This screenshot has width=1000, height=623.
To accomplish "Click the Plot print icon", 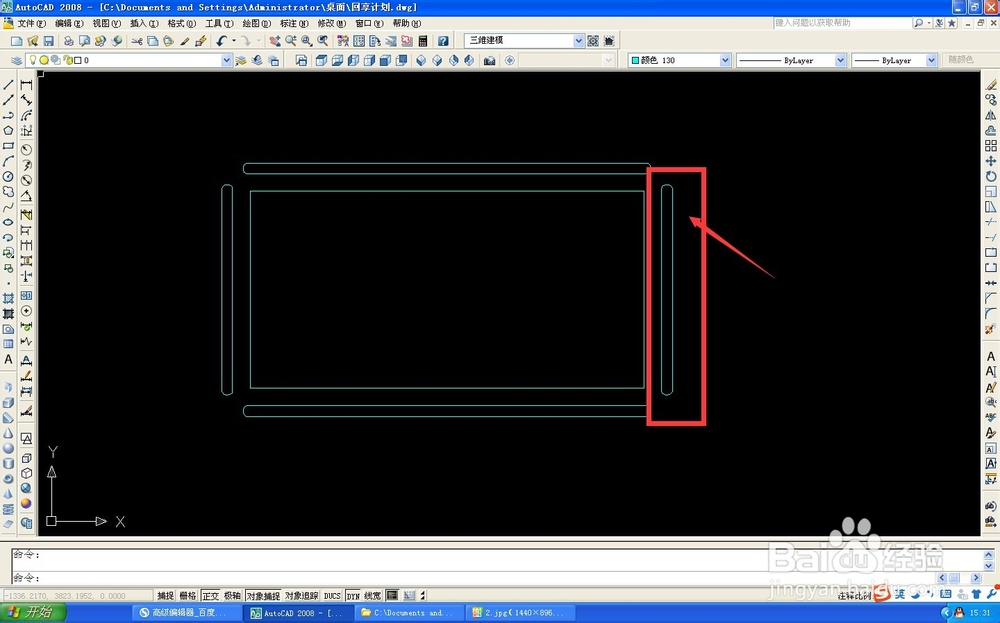I will (x=68, y=41).
